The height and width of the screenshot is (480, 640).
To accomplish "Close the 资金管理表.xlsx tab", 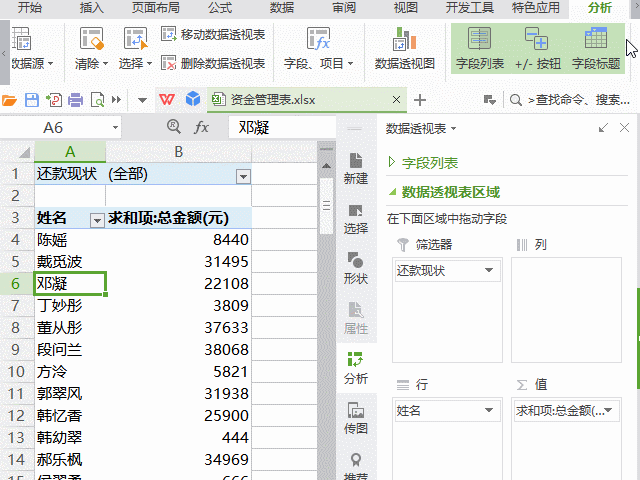I will tap(396, 100).
